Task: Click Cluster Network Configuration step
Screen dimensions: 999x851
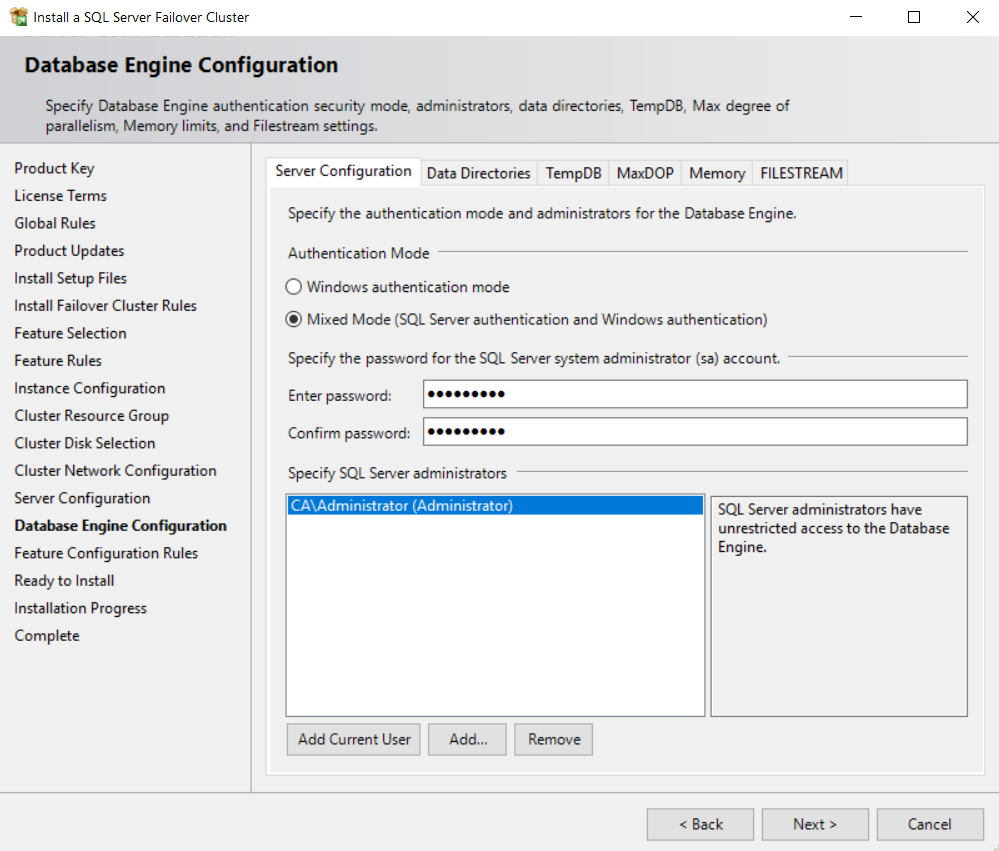Action: click(115, 471)
